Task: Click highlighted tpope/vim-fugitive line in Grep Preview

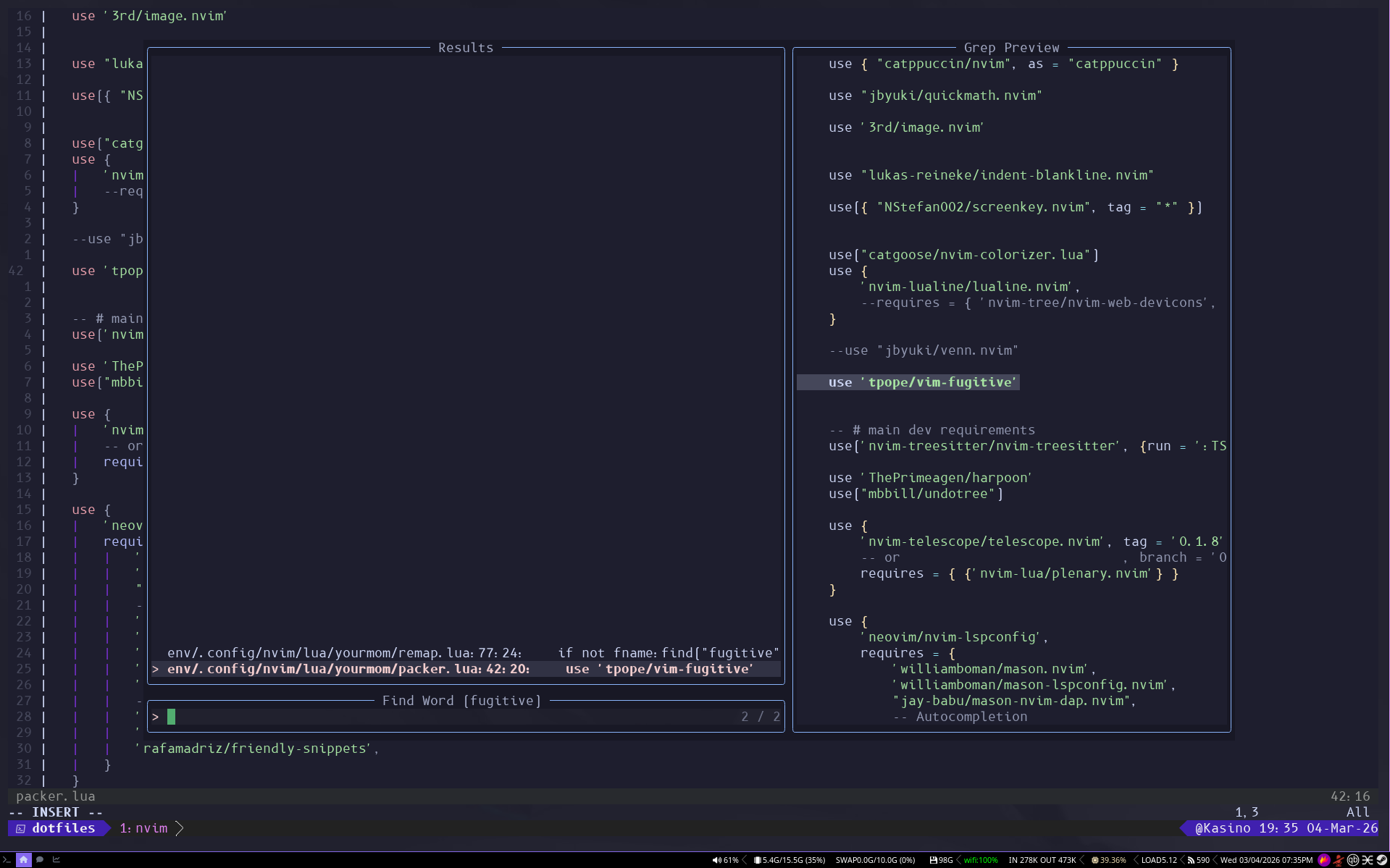Action: point(922,382)
